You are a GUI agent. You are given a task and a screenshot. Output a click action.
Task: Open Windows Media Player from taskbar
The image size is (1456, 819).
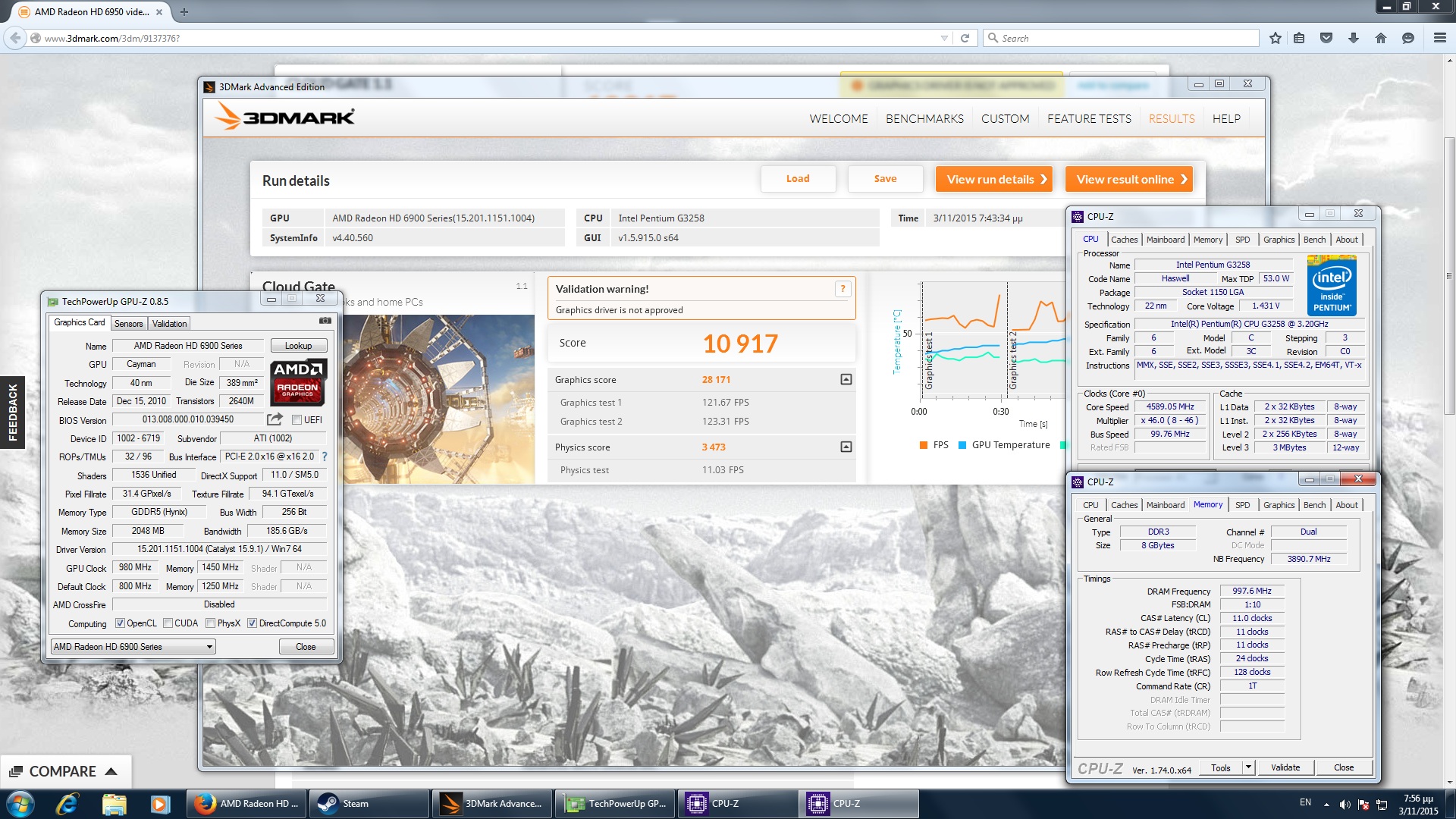point(160,804)
